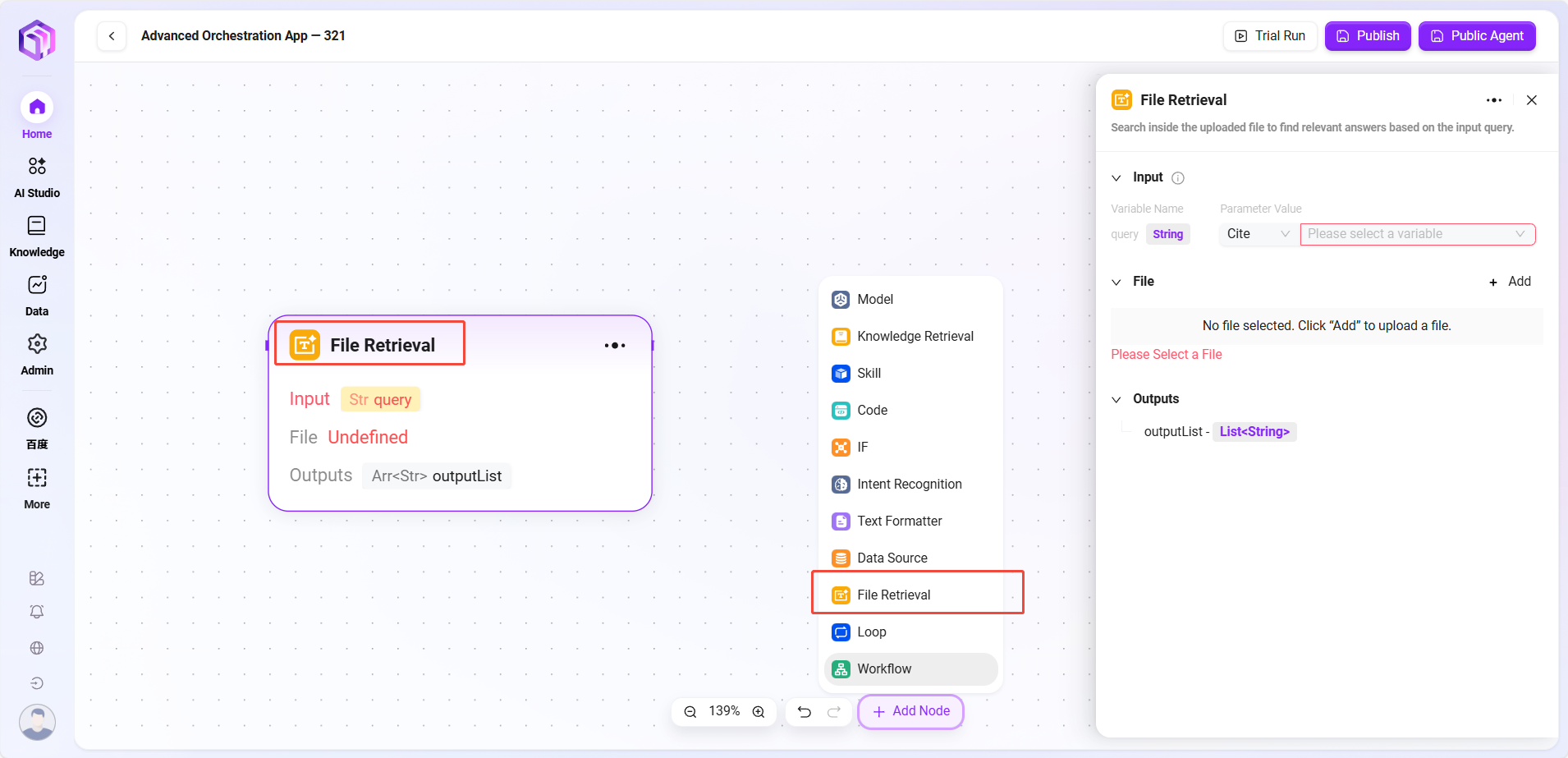
Task: Open the Cite parameter type dropdown
Action: click(1257, 234)
